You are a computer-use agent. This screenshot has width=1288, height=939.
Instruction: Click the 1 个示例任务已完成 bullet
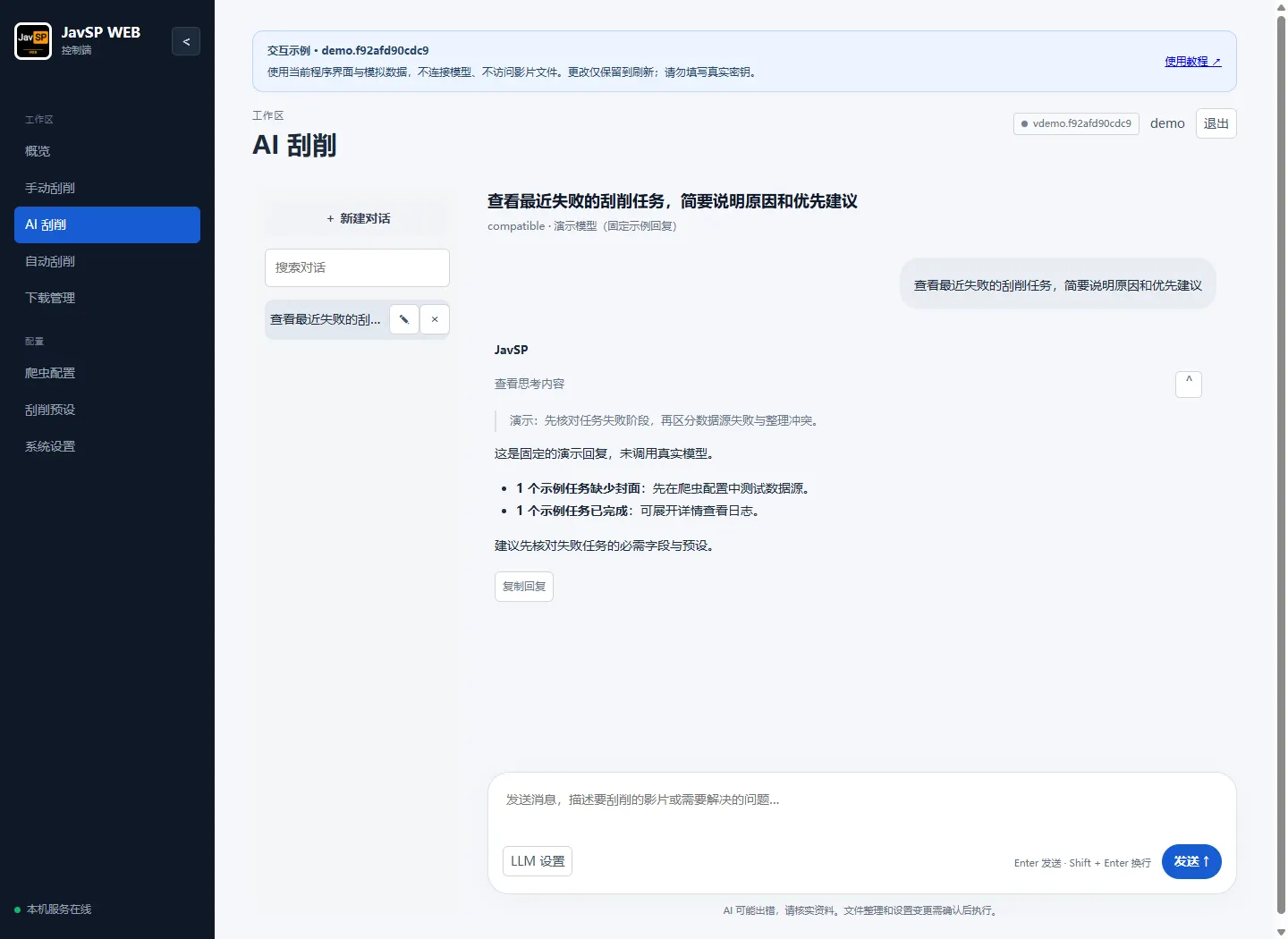coord(638,511)
